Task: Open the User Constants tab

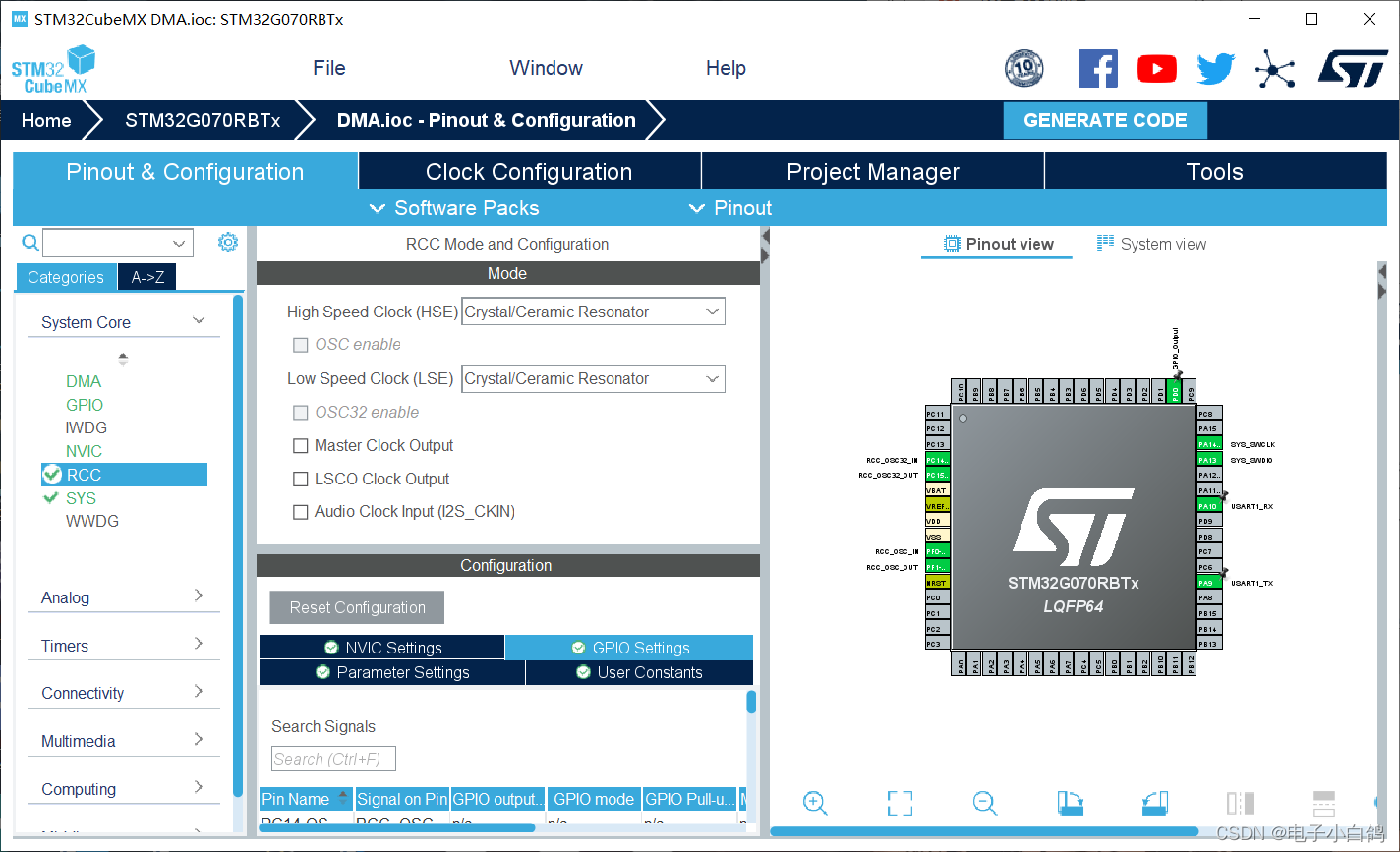Action: coord(639,672)
